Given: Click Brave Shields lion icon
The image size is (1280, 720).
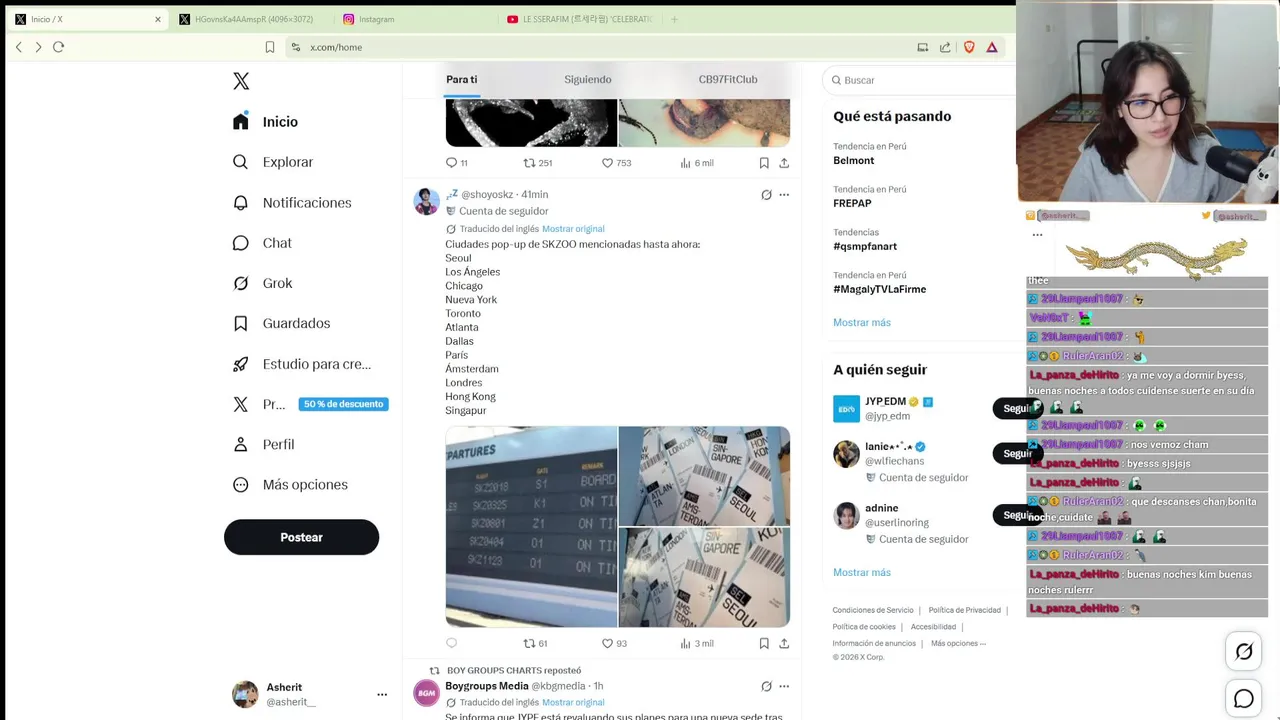Looking at the screenshot, I should pos(969,47).
